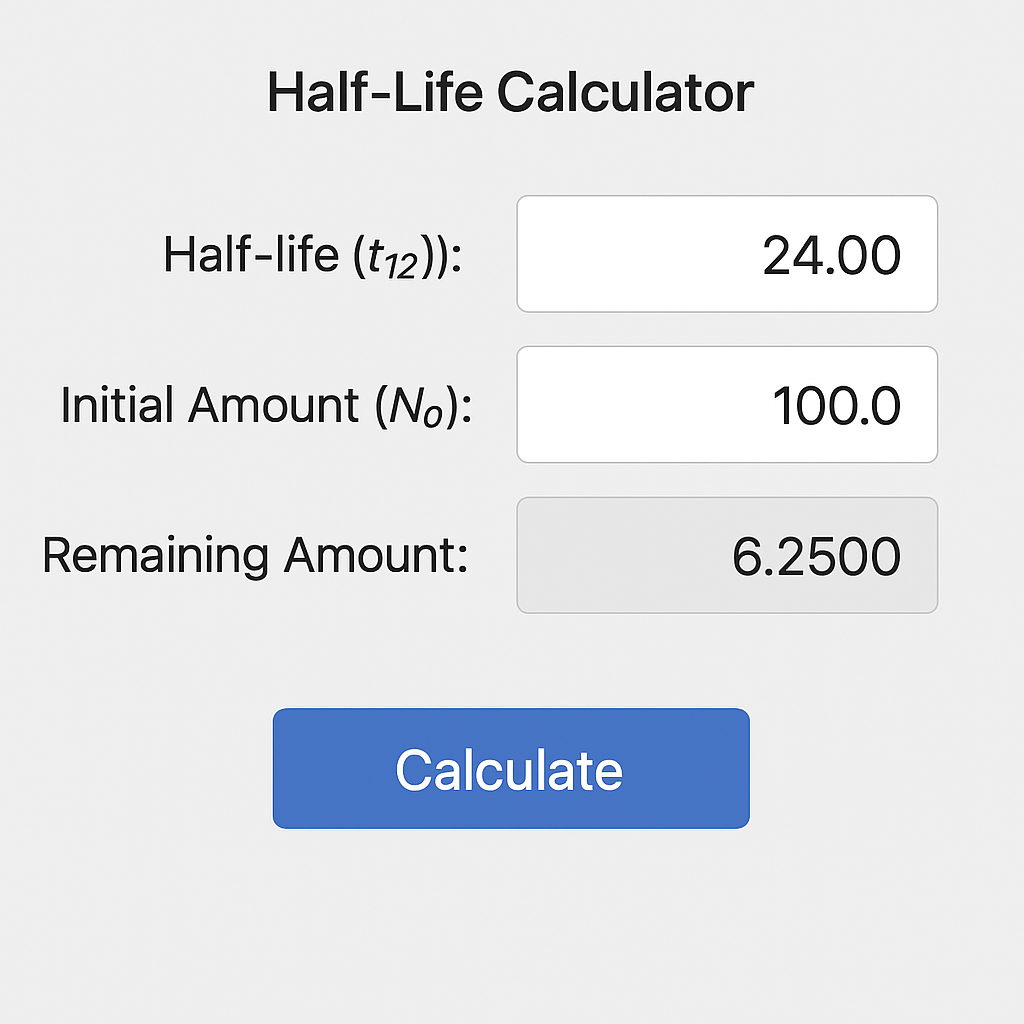Click the Remaining Amount label text
1024x1024 pixels.
point(255,556)
